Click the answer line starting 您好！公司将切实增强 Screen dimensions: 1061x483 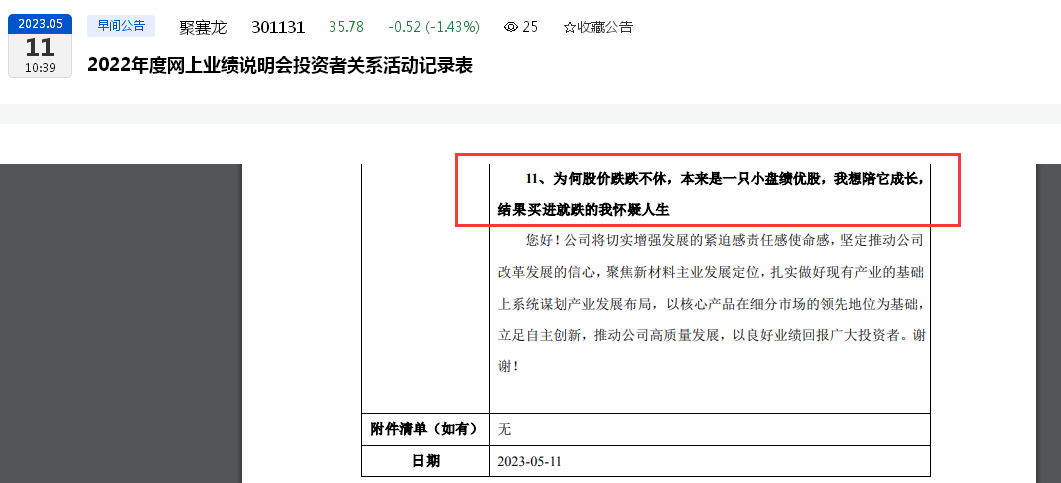coord(724,241)
